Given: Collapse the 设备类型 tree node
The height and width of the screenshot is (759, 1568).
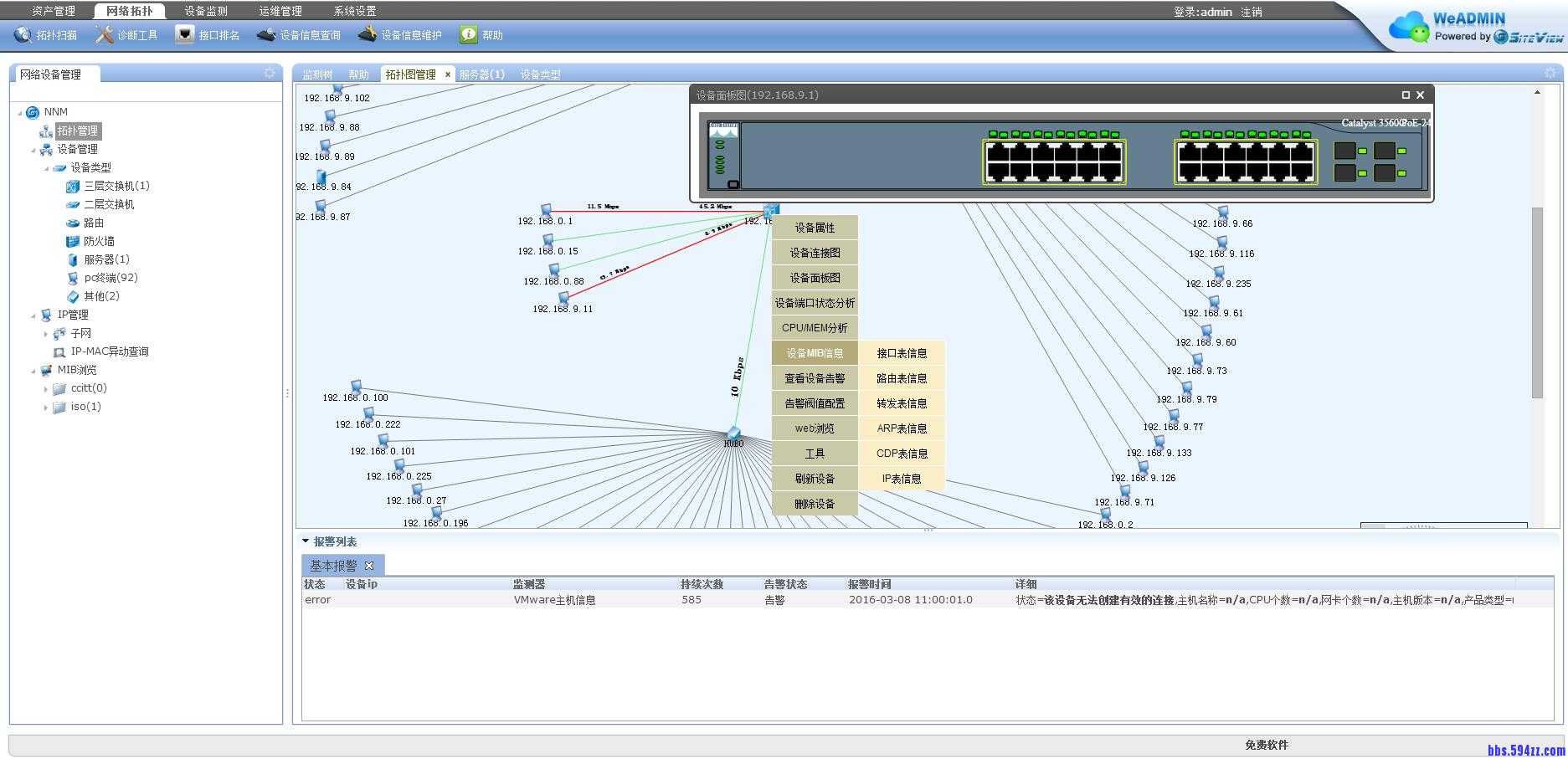Looking at the screenshot, I should point(46,168).
